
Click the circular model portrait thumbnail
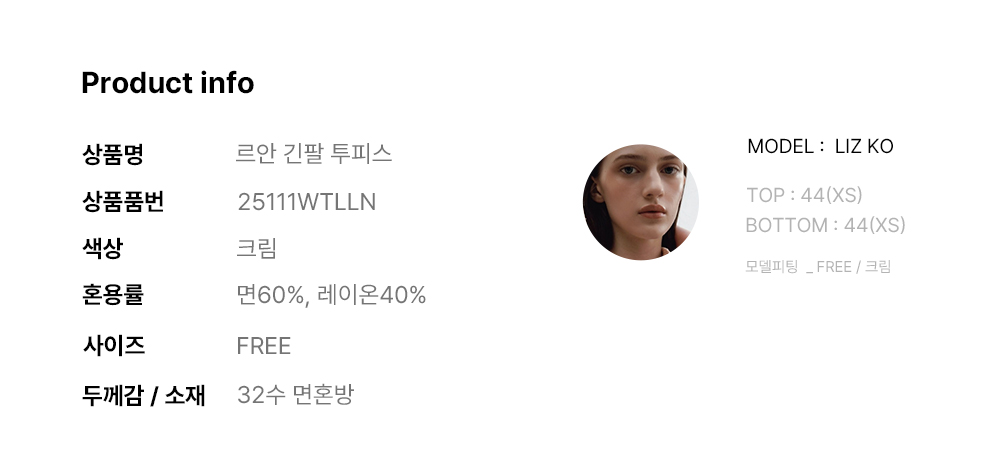(640, 201)
